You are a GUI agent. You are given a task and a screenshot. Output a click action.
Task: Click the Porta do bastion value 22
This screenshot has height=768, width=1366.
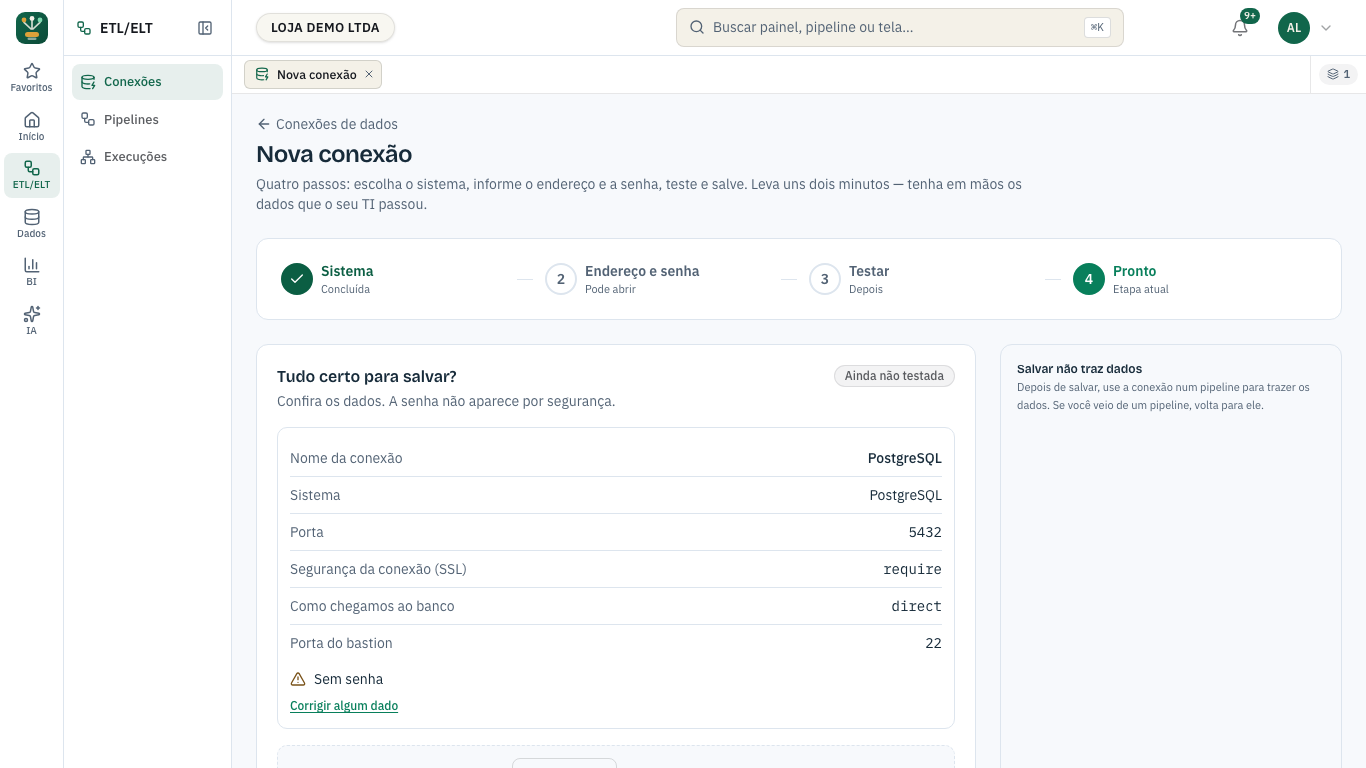[933, 643]
